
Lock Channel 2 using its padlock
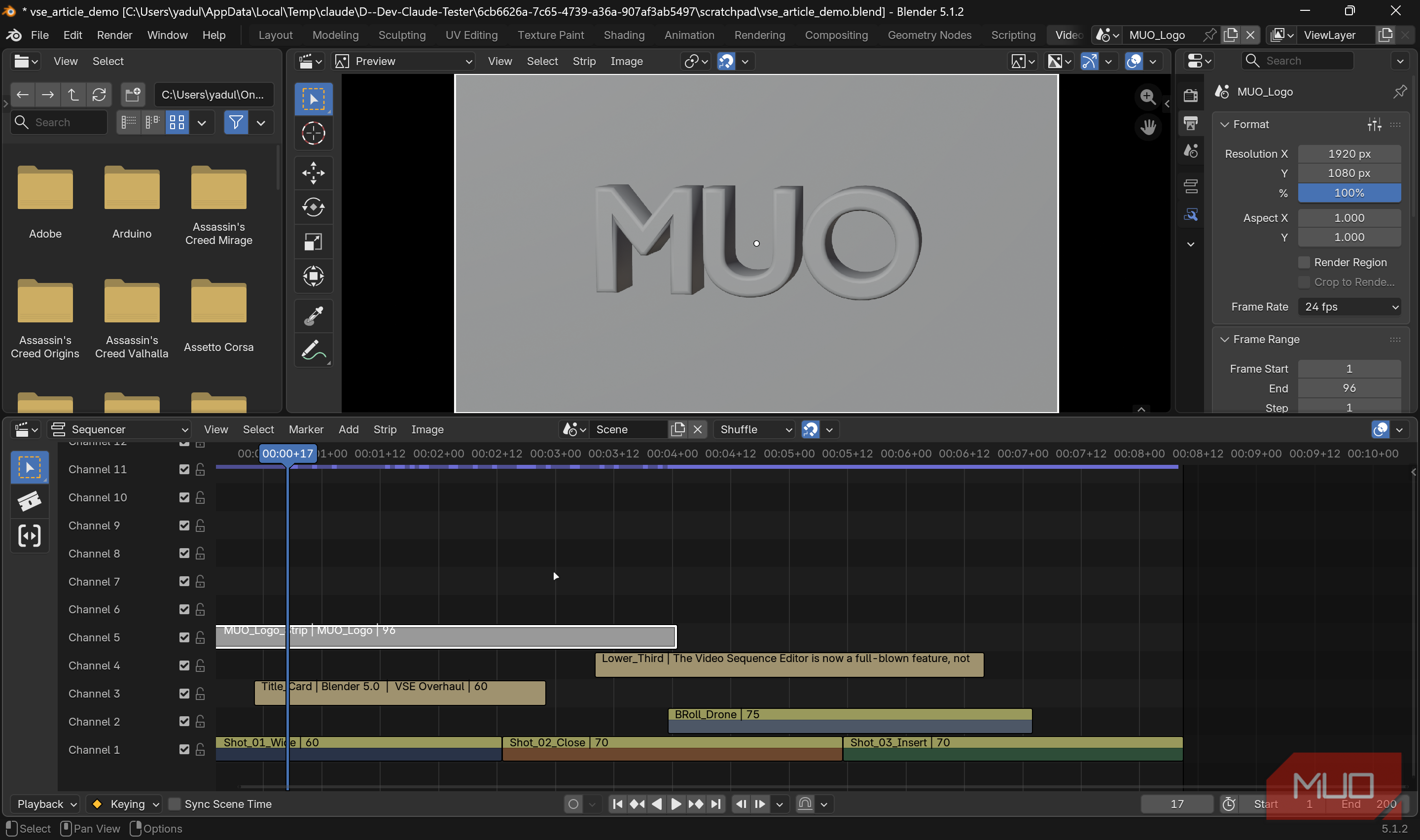200,721
